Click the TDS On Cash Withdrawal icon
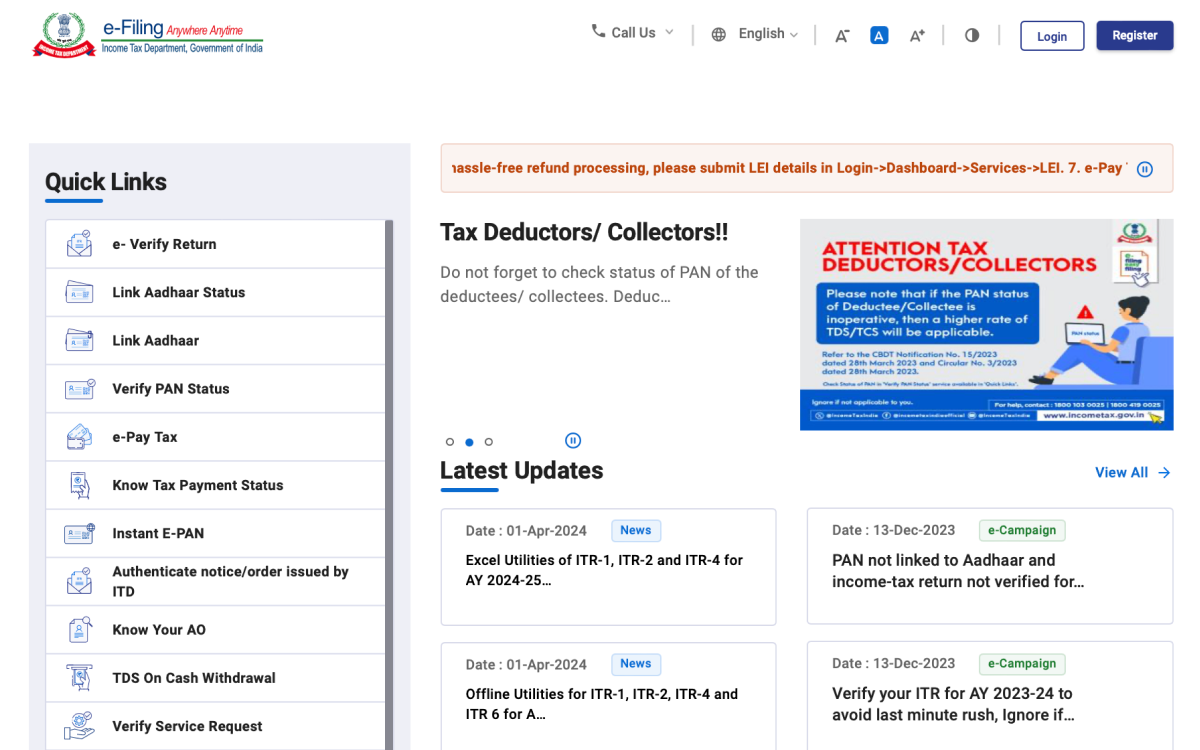Screen dimensions: 1200x750 [x=79, y=678]
